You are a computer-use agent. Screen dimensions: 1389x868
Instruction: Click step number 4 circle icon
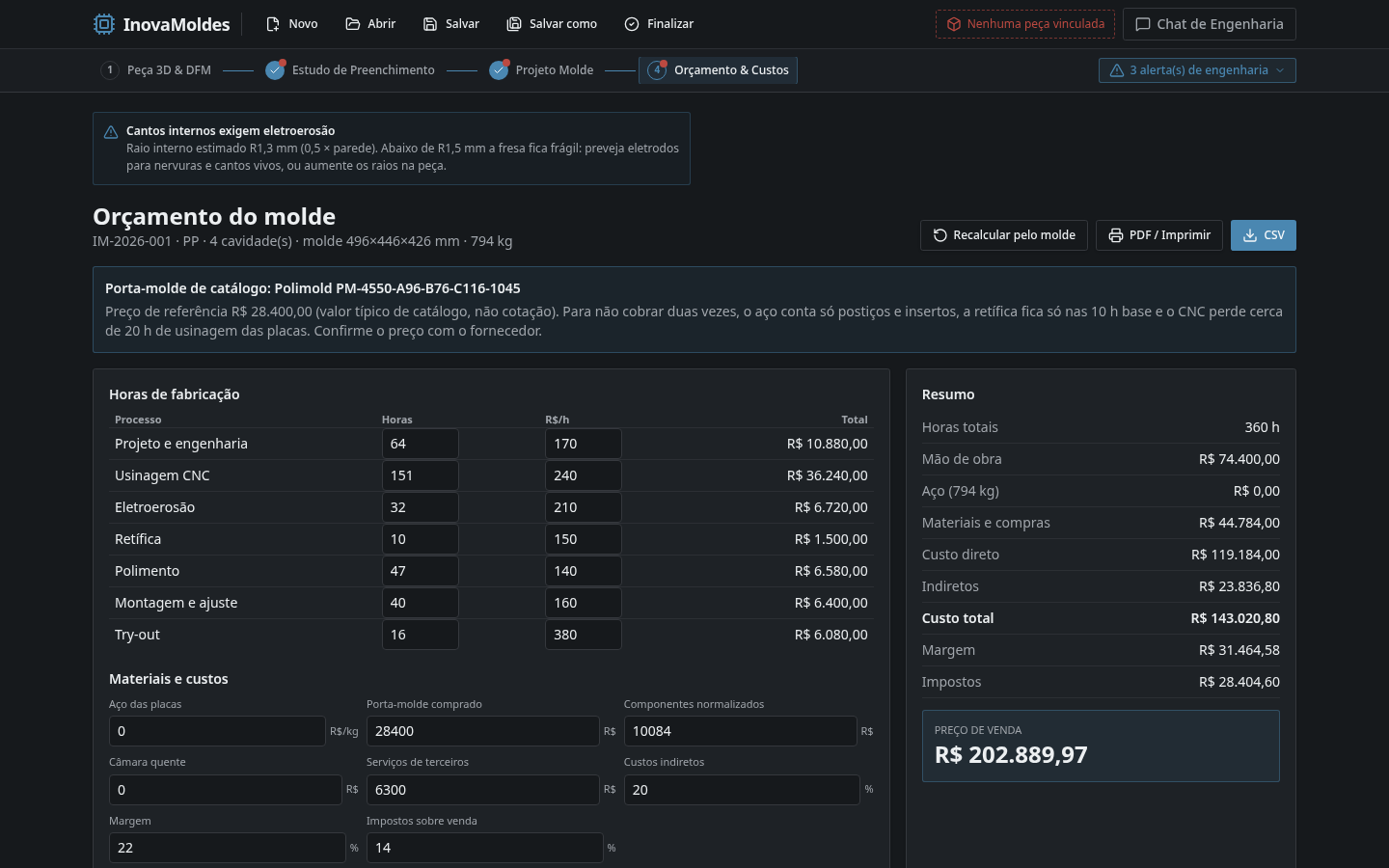657,70
